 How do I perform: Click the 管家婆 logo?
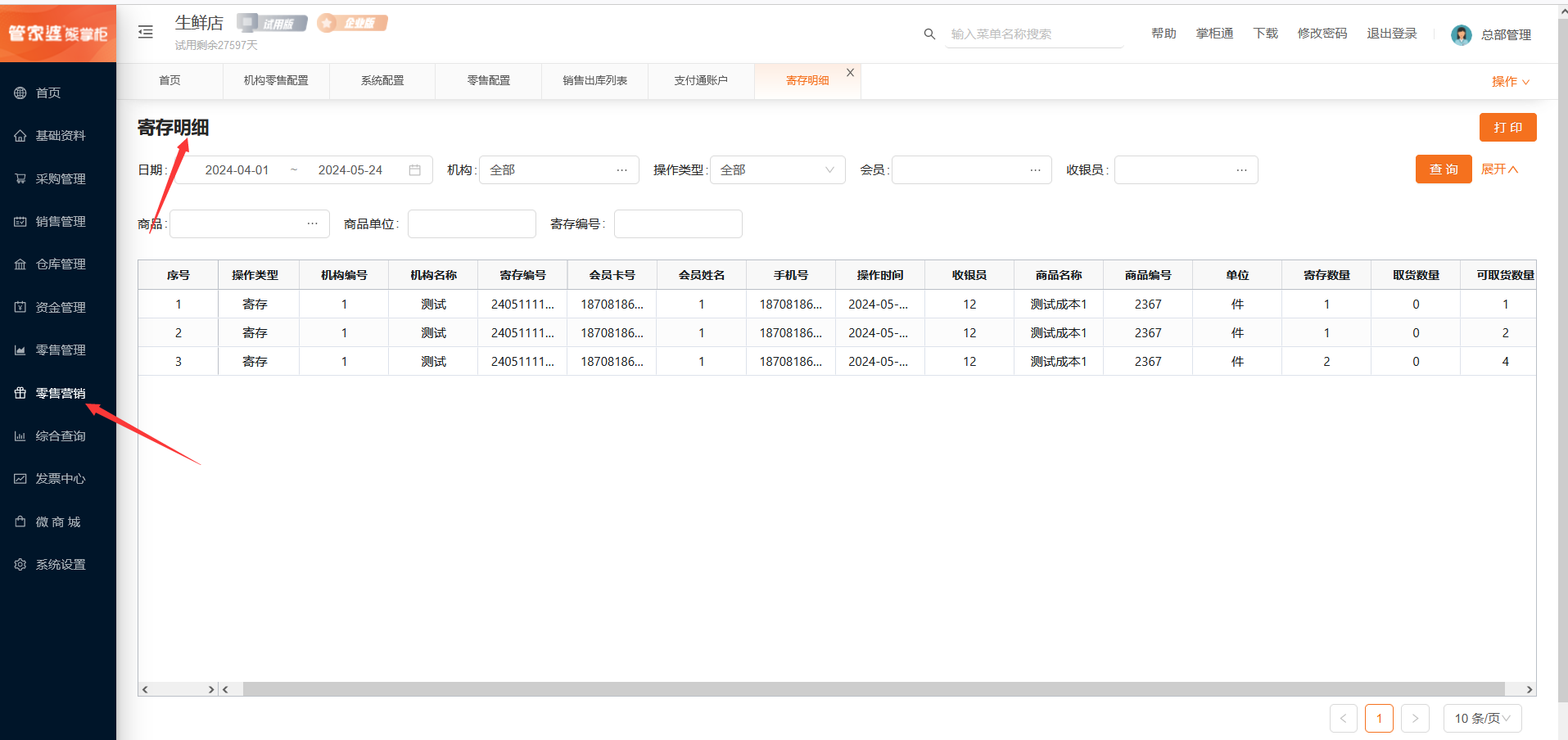point(58,34)
